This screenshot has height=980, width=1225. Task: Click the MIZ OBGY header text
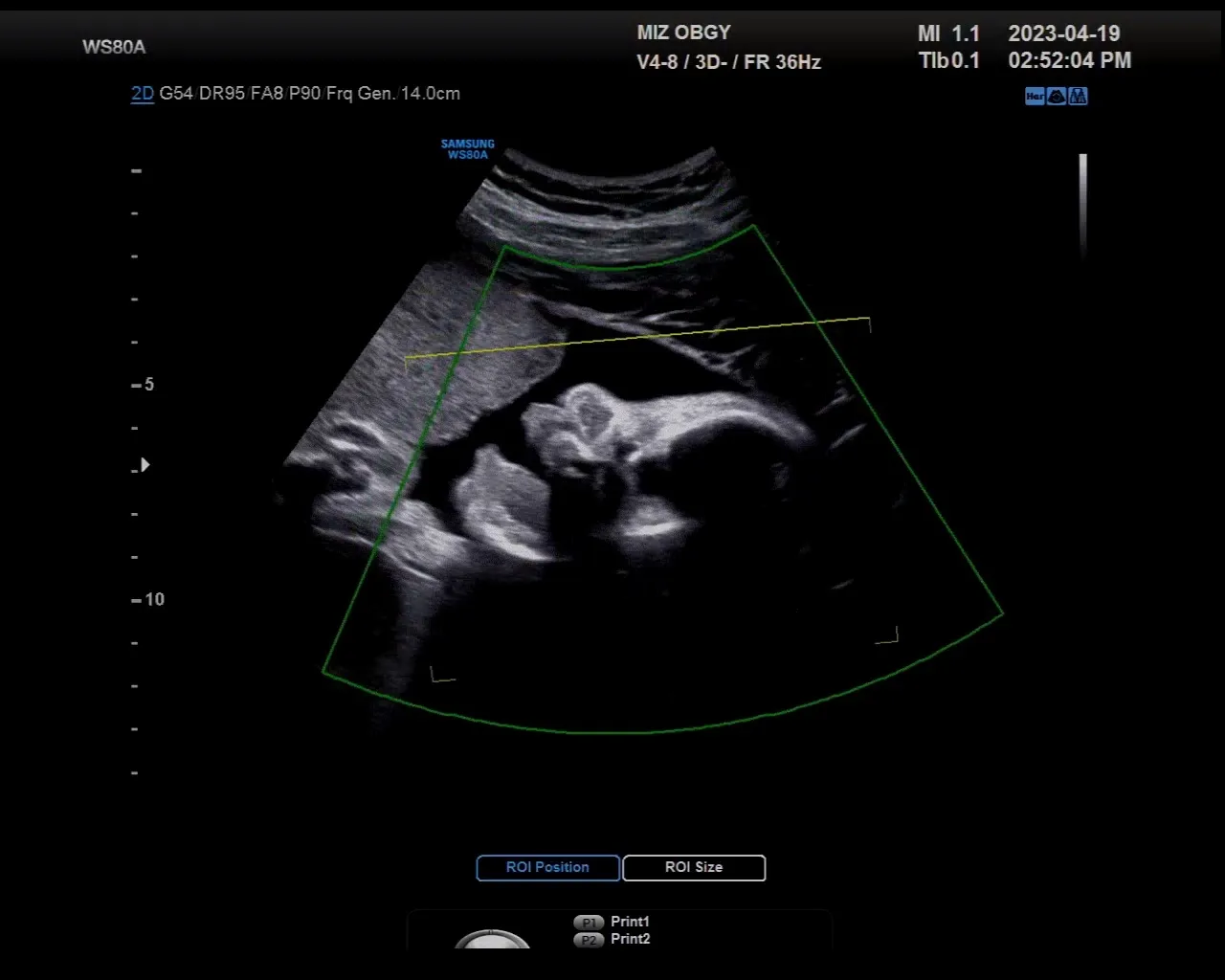pos(683,33)
